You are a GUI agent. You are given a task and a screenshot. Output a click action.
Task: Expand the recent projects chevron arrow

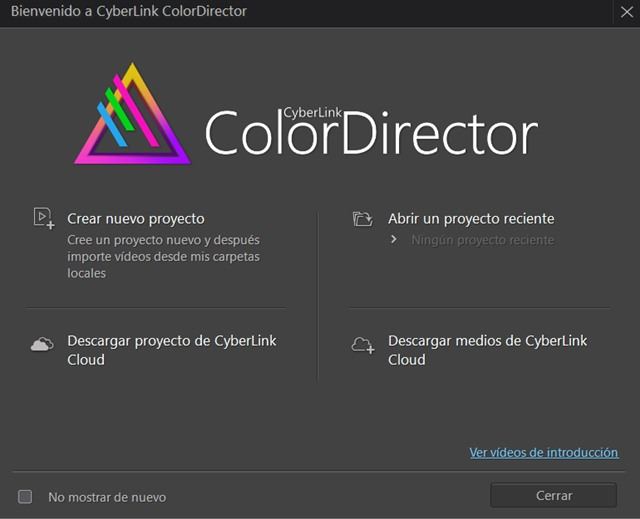[x=393, y=240]
